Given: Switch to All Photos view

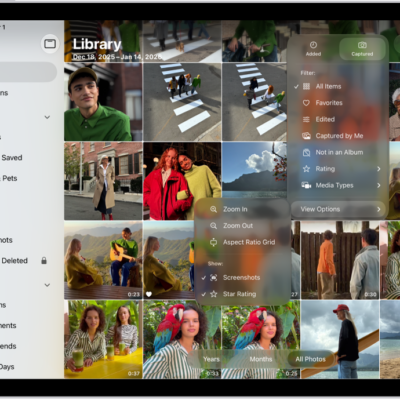Looking at the screenshot, I should click(x=310, y=359).
